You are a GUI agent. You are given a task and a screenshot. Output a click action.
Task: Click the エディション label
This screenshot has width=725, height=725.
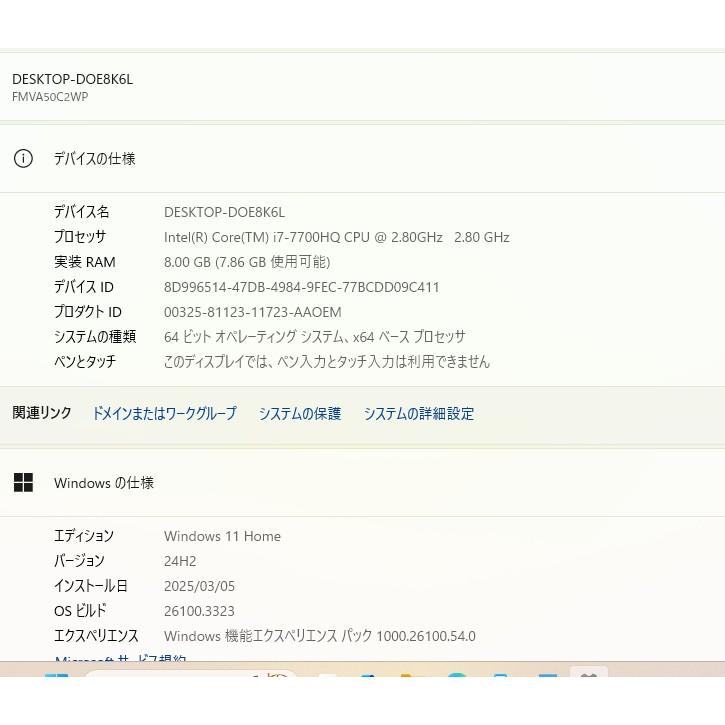[84, 536]
